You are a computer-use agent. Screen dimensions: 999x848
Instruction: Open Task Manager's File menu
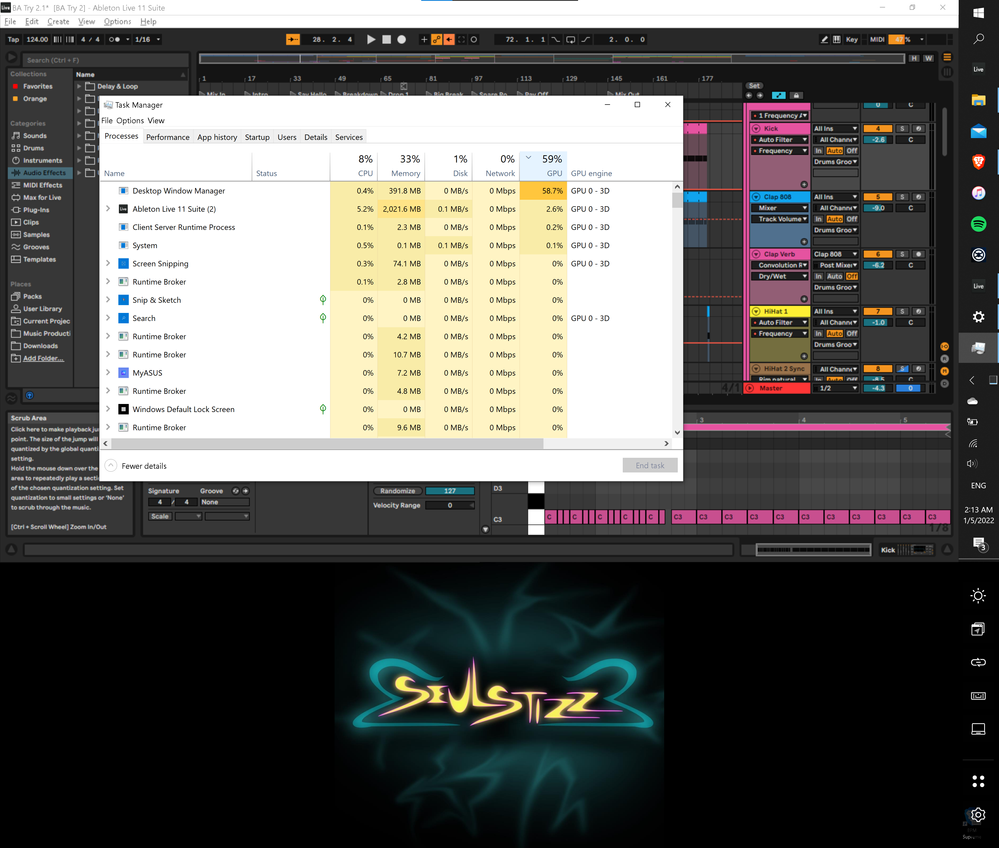(x=106, y=120)
